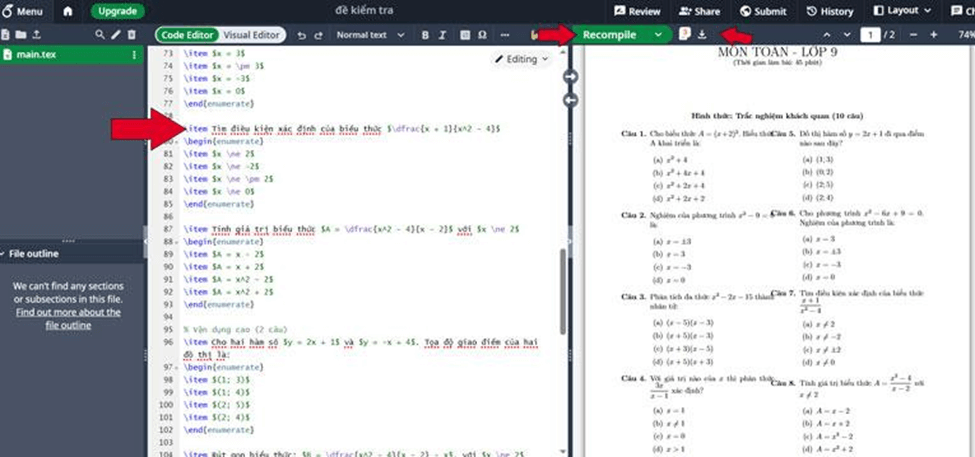The image size is (975, 457).
Task: Switch to Code Editor
Action: 187,35
